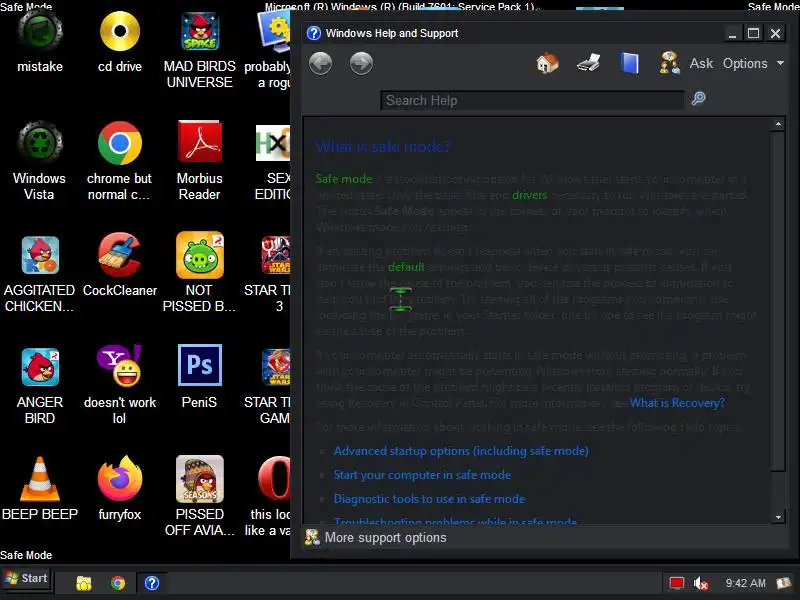Open Help and Support home page
This screenshot has width=800, height=600.
click(547, 64)
